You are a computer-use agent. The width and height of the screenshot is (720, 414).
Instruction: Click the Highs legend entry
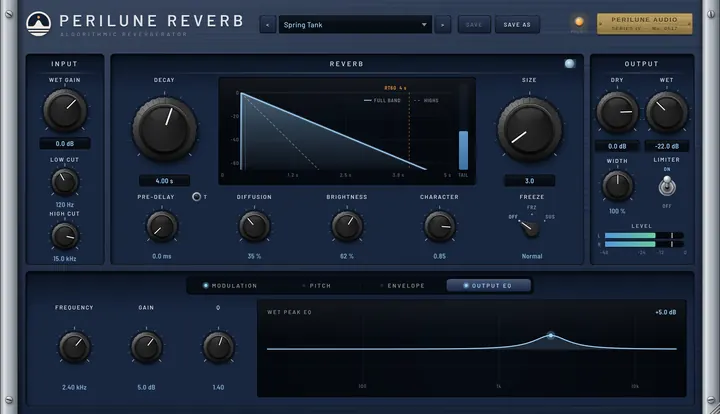coord(427,101)
